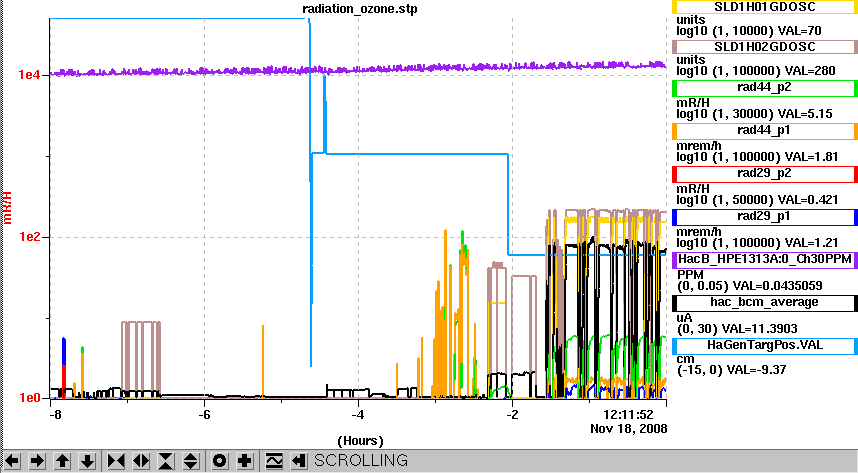Click the Nov 18, 2008 date label
Screen dimensions: 858x473
(629, 428)
